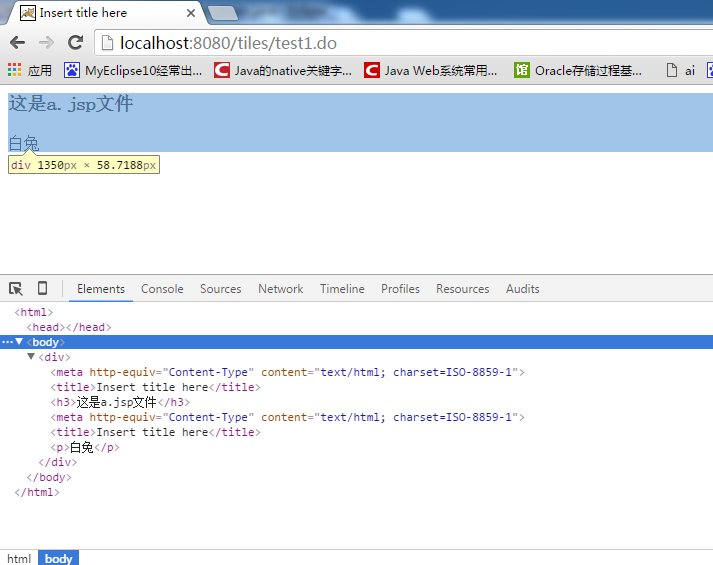Select the body breadcrumb at bottom
Image resolution: width=713 pixels, height=565 pixels.
[x=58, y=558]
